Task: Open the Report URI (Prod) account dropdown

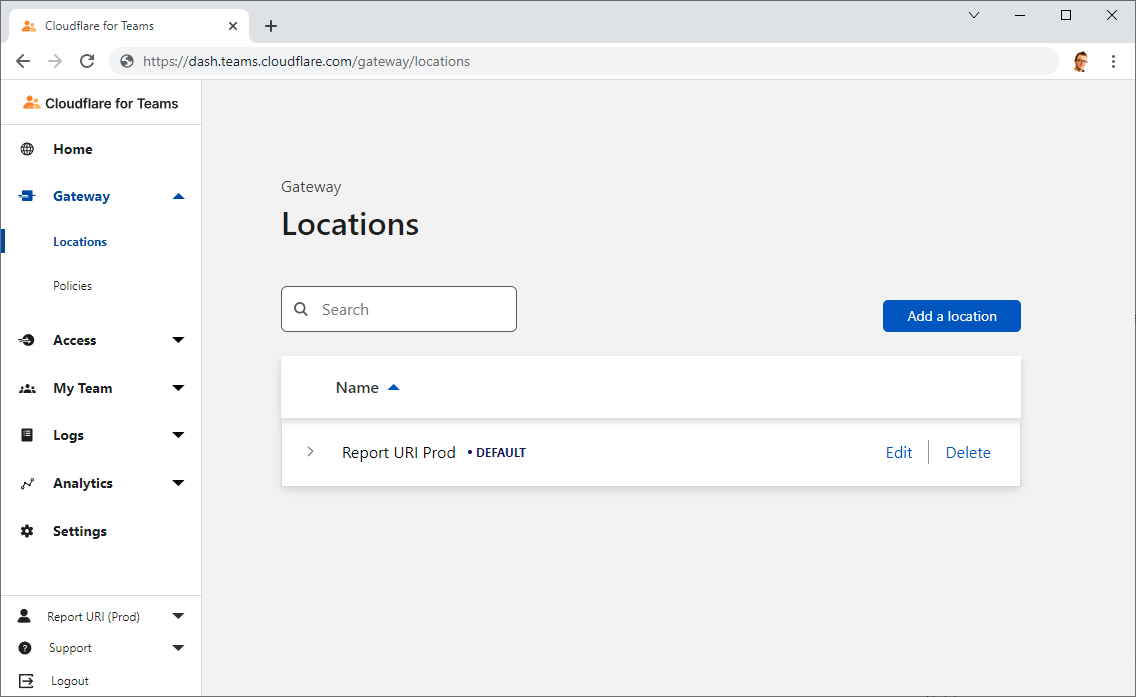Action: 178,616
